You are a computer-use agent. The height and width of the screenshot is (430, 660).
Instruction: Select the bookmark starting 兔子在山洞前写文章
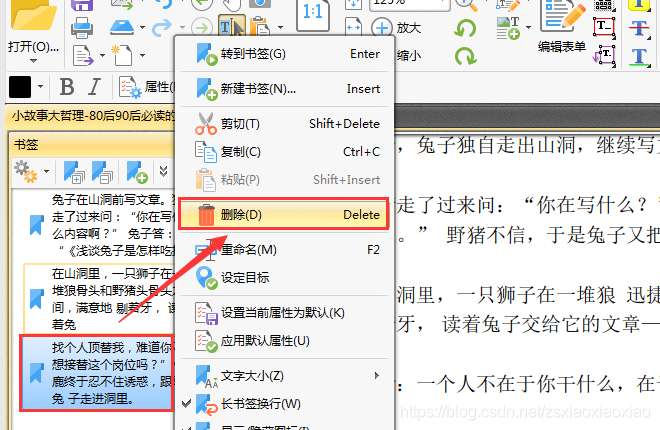click(100, 225)
